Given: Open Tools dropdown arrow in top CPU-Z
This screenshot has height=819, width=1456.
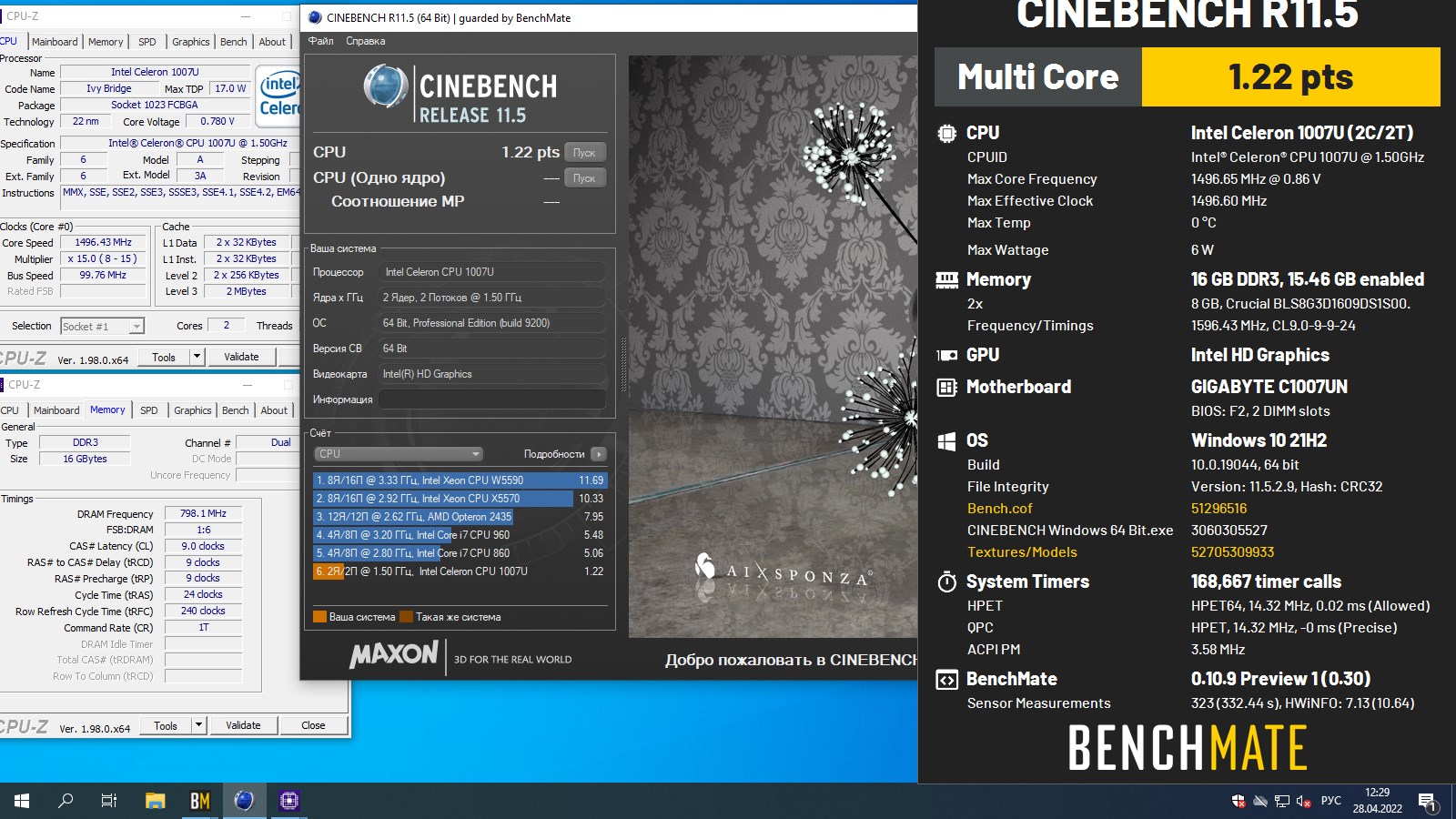Looking at the screenshot, I should click(197, 357).
